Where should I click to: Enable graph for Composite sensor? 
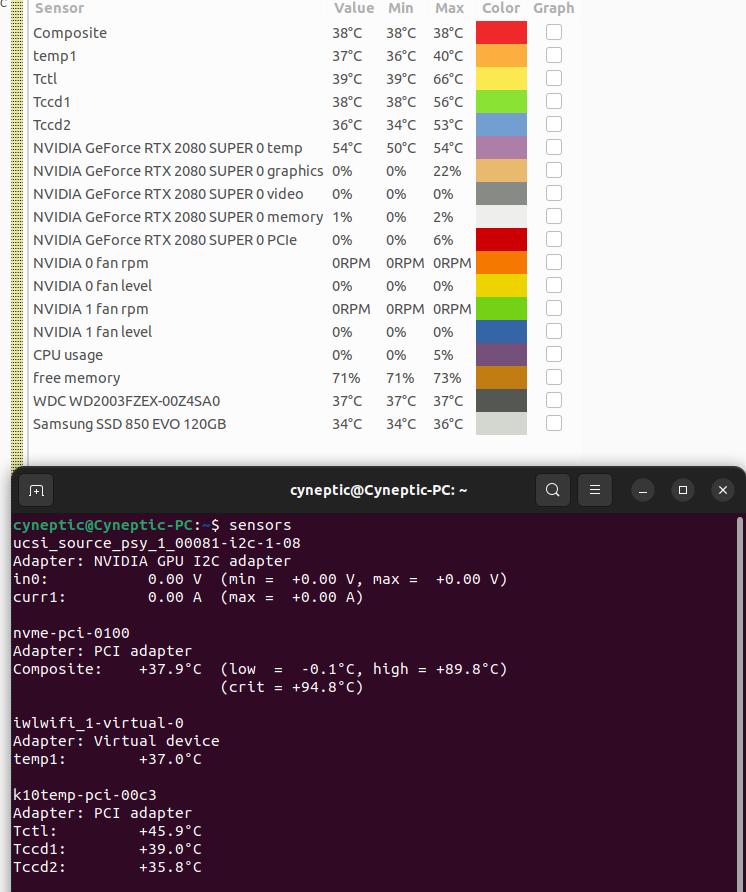pos(554,32)
